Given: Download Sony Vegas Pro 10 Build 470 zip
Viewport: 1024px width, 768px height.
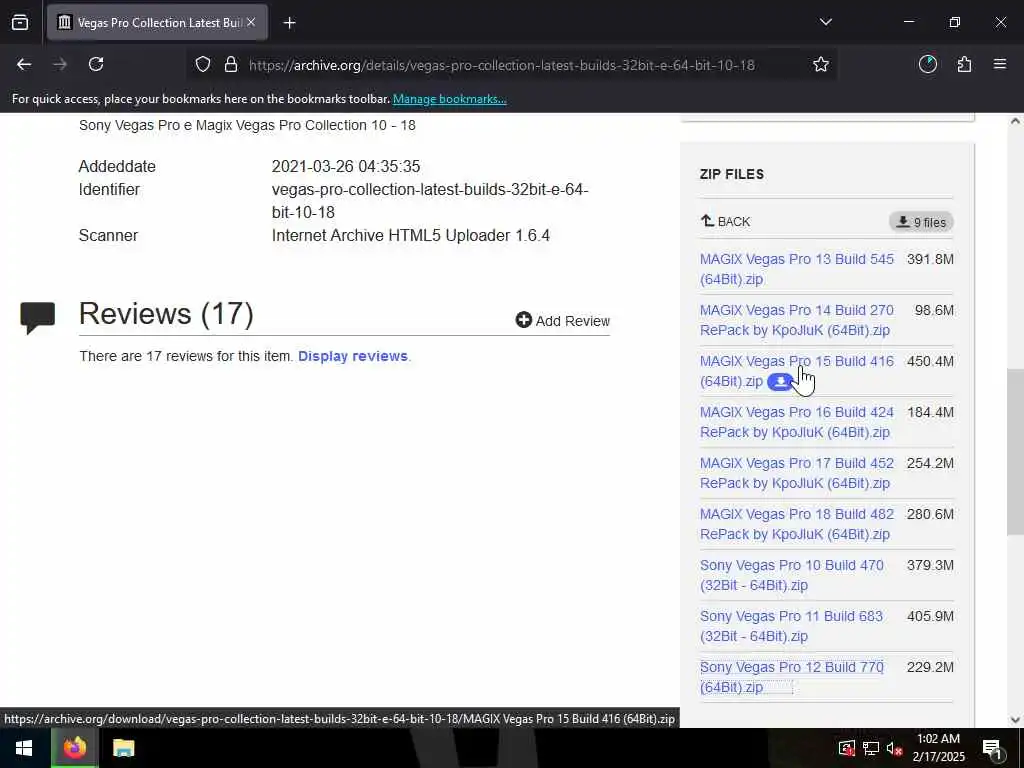Looking at the screenshot, I should (x=792, y=575).
